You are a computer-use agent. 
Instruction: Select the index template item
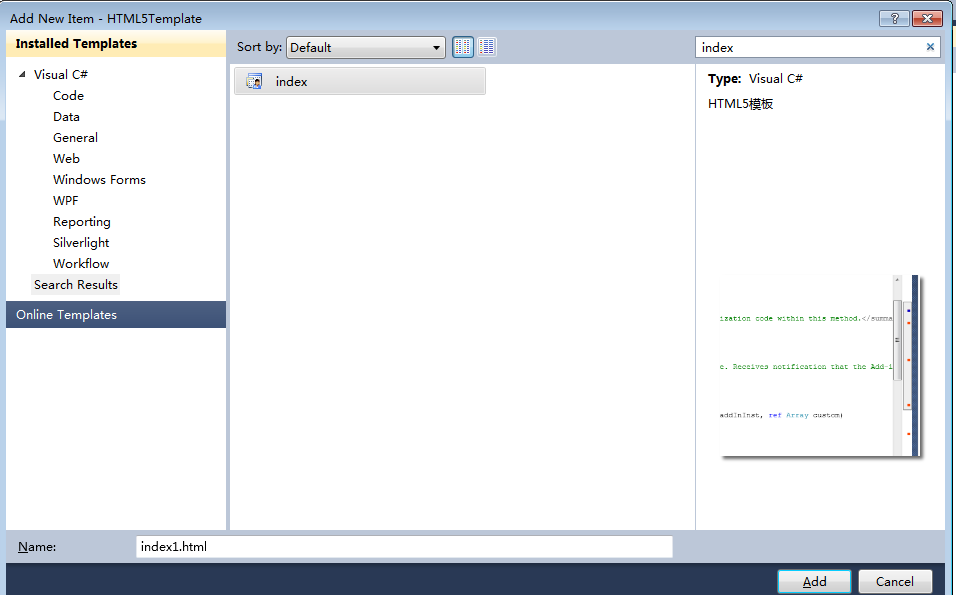[x=360, y=81]
